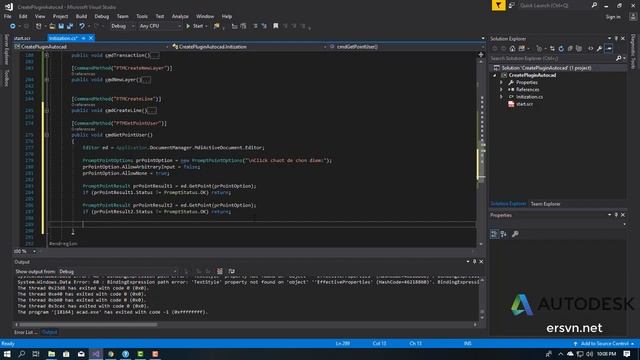640x360 pixels.
Task: Collapse the CreatePluginAutocad project node
Action: [x=495, y=76]
